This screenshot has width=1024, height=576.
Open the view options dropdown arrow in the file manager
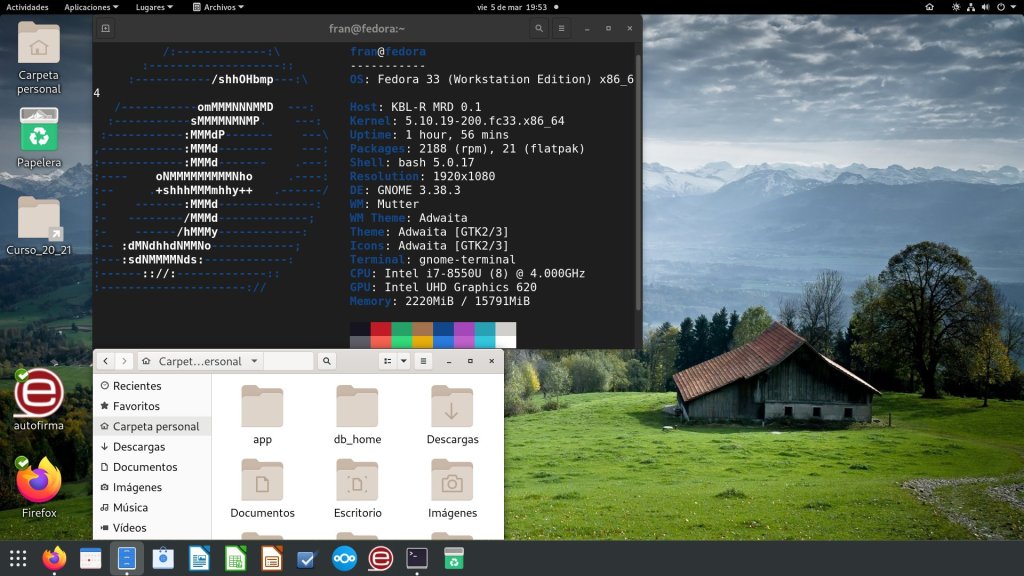click(404, 361)
